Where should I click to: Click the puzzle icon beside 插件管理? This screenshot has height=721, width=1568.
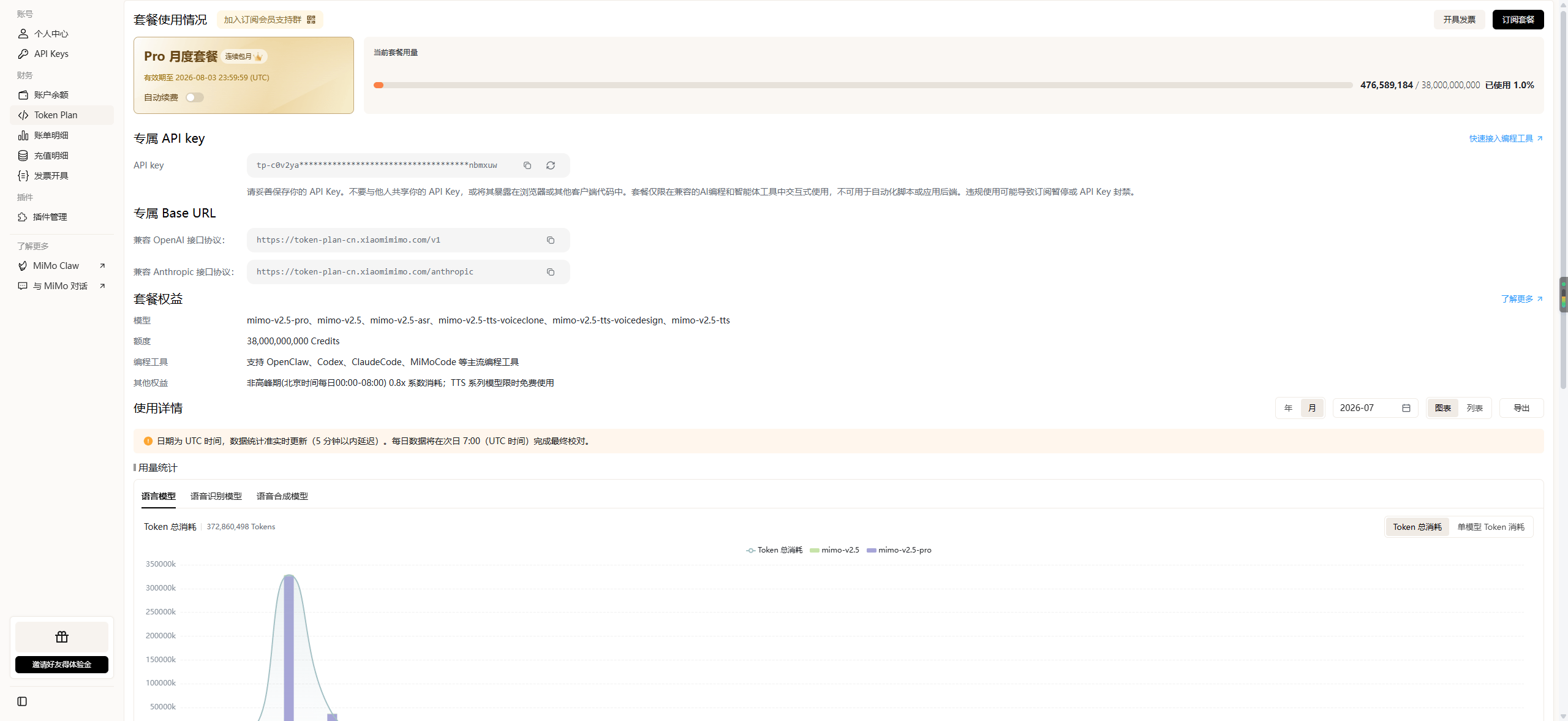click(x=23, y=217)
